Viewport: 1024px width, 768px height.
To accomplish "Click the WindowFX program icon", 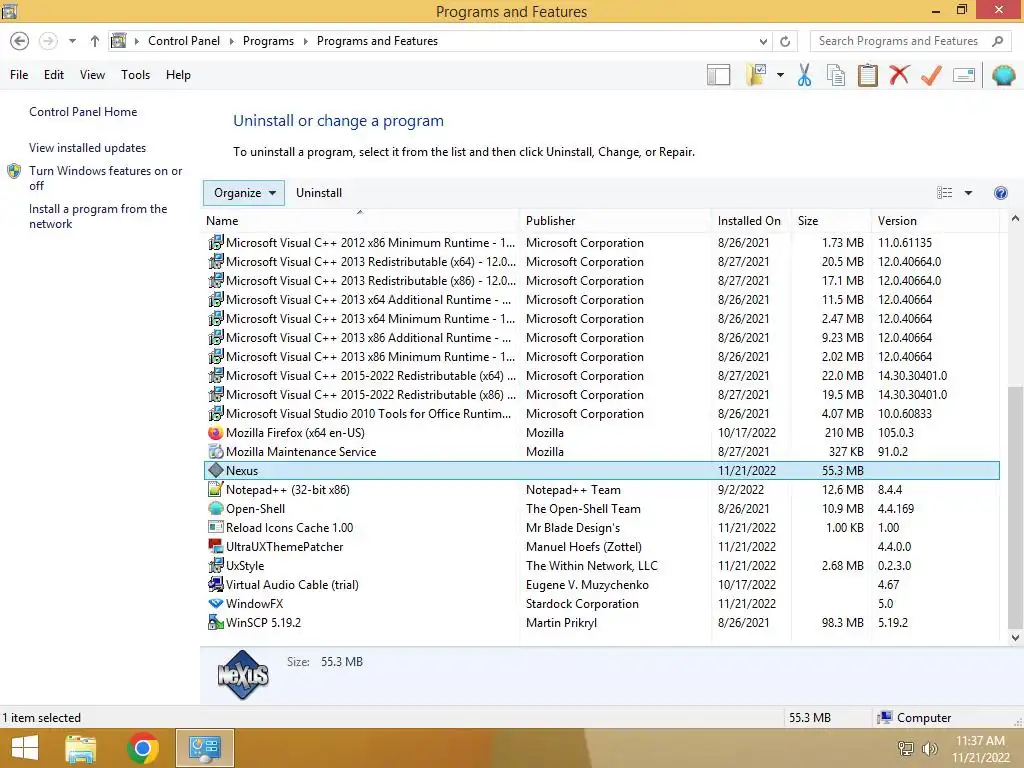I will pos(216,603).
